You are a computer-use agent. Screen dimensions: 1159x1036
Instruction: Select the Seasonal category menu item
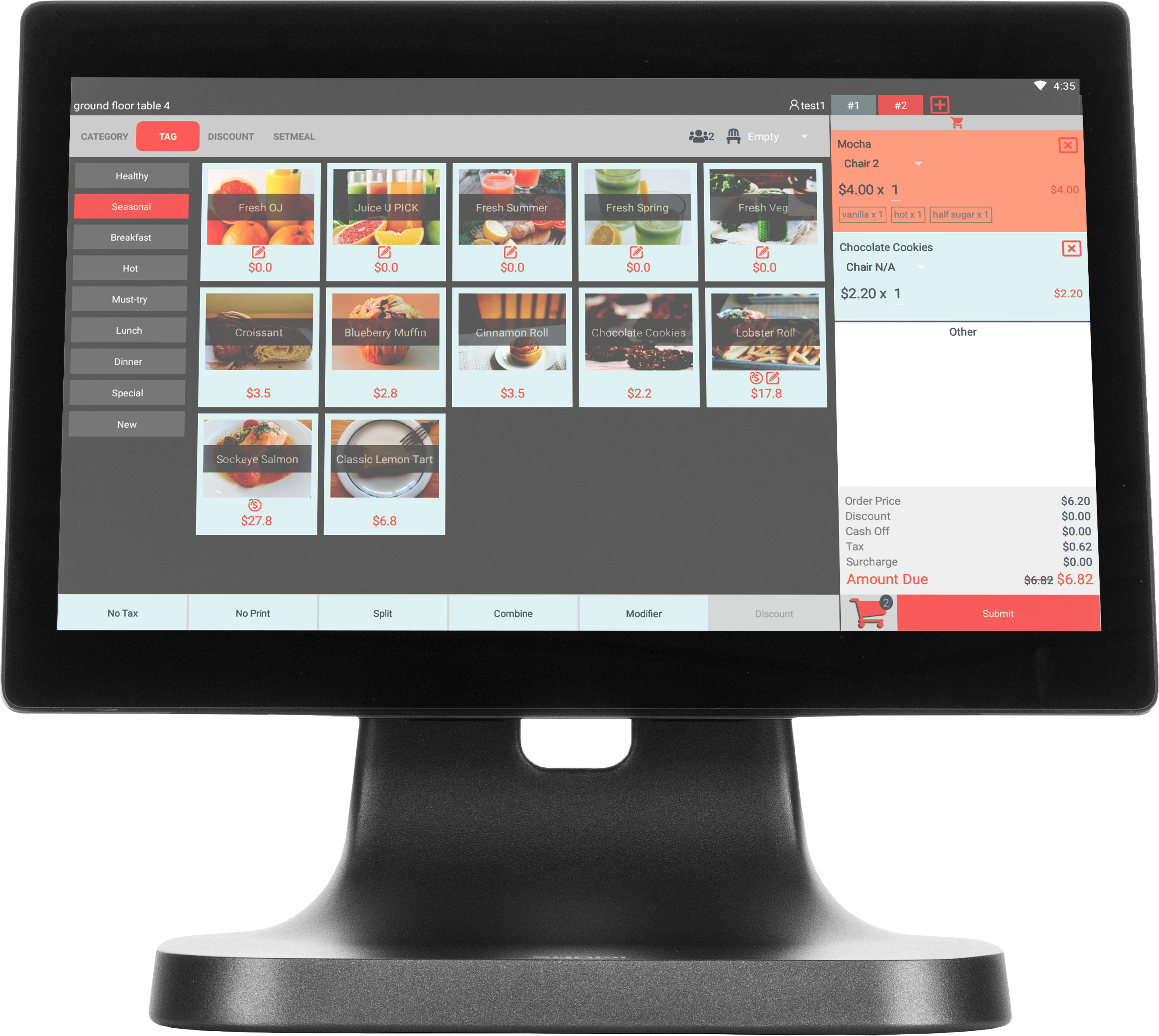click(x=132, y=208)
